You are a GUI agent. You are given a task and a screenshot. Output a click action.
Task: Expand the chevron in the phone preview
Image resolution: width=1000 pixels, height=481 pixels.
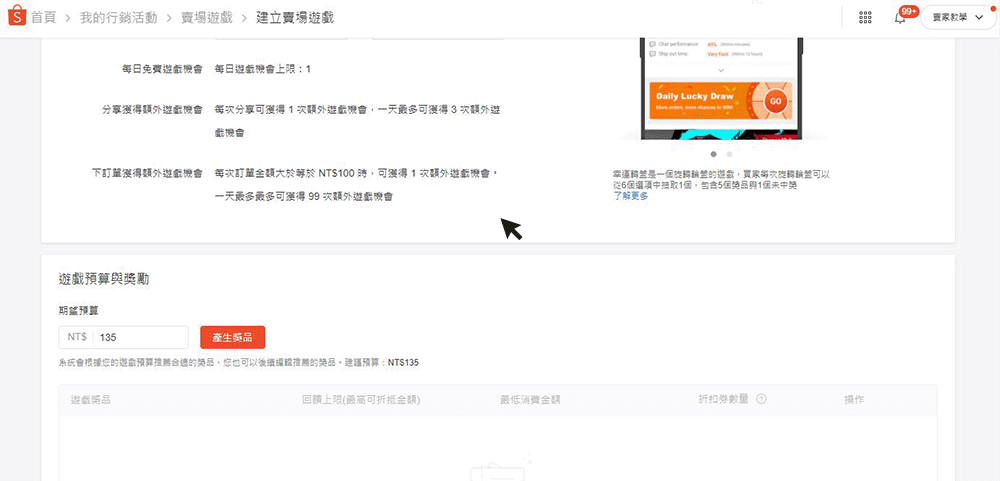pos(721,70)
